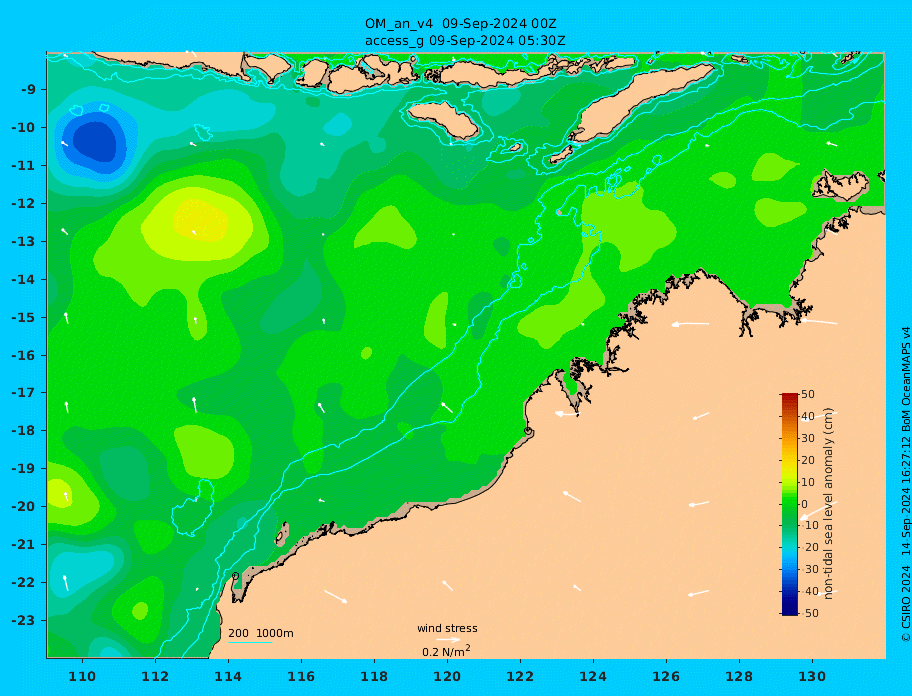
Task: Click the longitude axis label "112"
Action: (x=155, y=676)
